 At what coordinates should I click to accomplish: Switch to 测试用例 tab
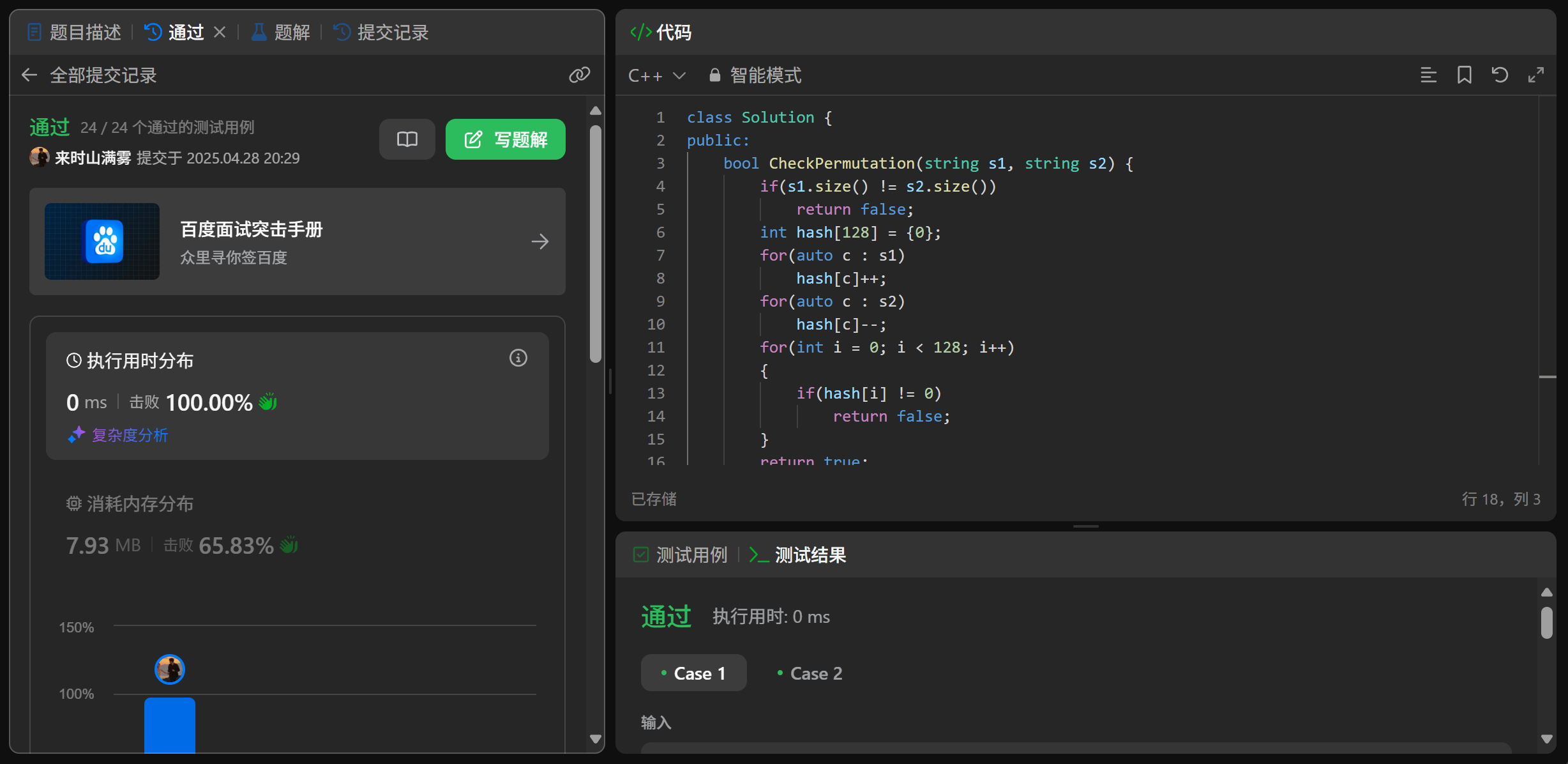[x=681, y=554]
